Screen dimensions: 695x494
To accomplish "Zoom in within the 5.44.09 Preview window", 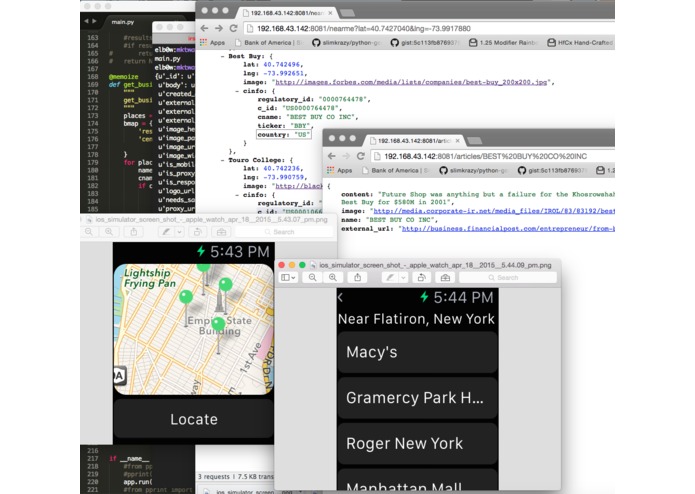I will pos(333,277).
